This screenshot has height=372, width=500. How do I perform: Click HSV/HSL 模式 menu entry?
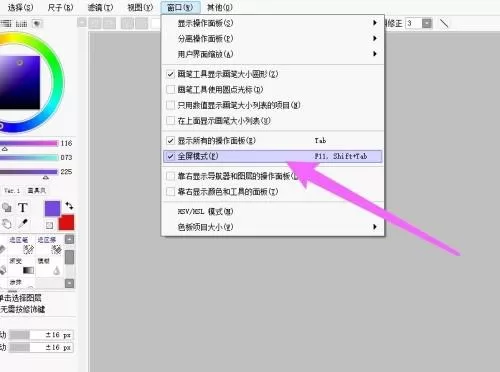coord(272,212)
